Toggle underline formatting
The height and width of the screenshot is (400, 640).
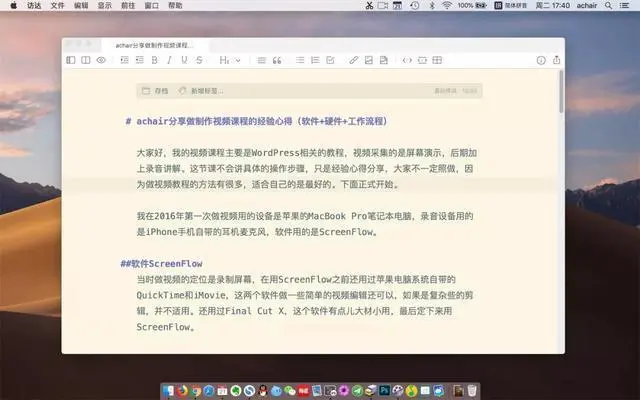pos(184,60)
